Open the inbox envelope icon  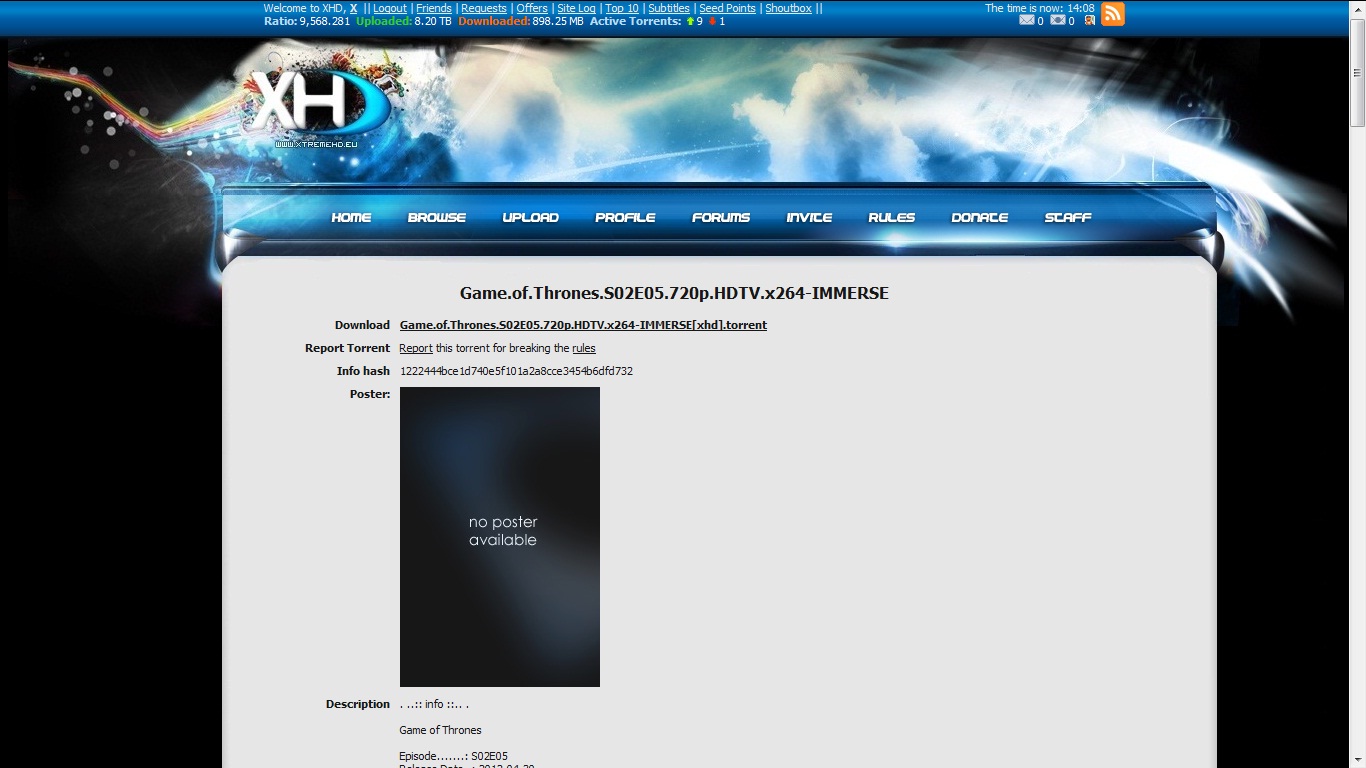1026,20
